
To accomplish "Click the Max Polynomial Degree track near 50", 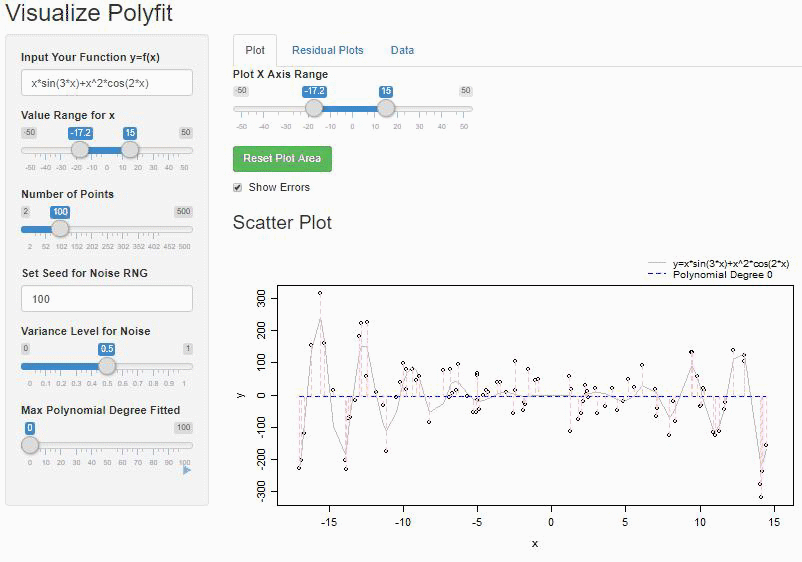I will click(107, 445).
